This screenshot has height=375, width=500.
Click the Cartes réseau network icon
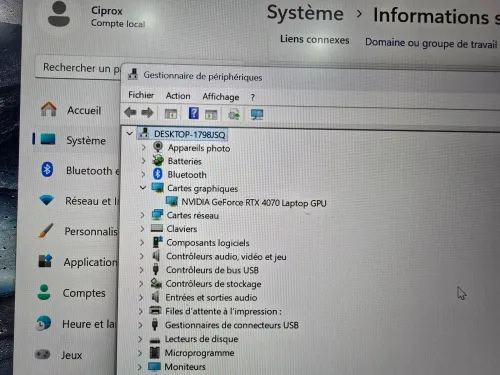pos(157,215)
